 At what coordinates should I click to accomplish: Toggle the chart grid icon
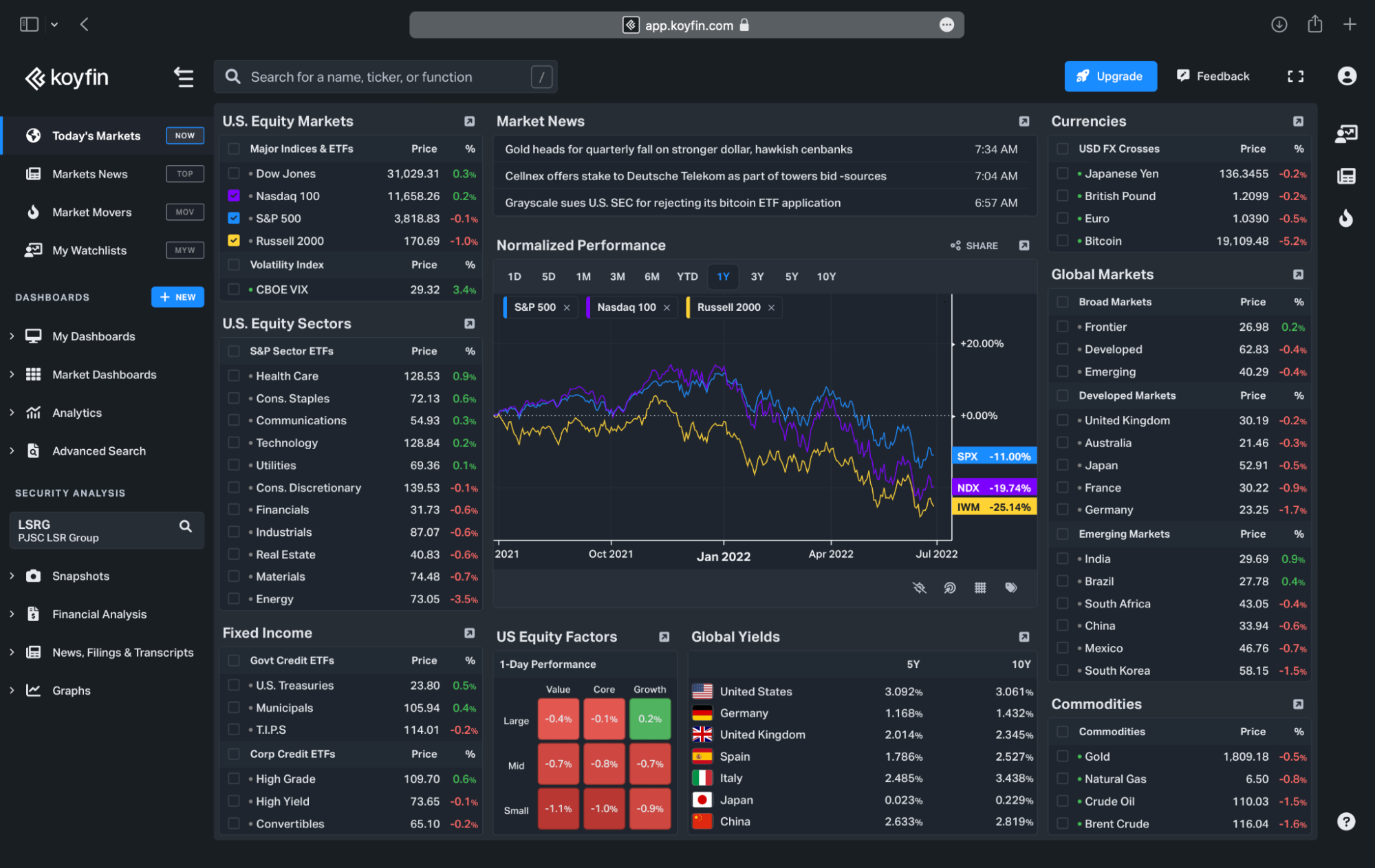coord(980,587)
